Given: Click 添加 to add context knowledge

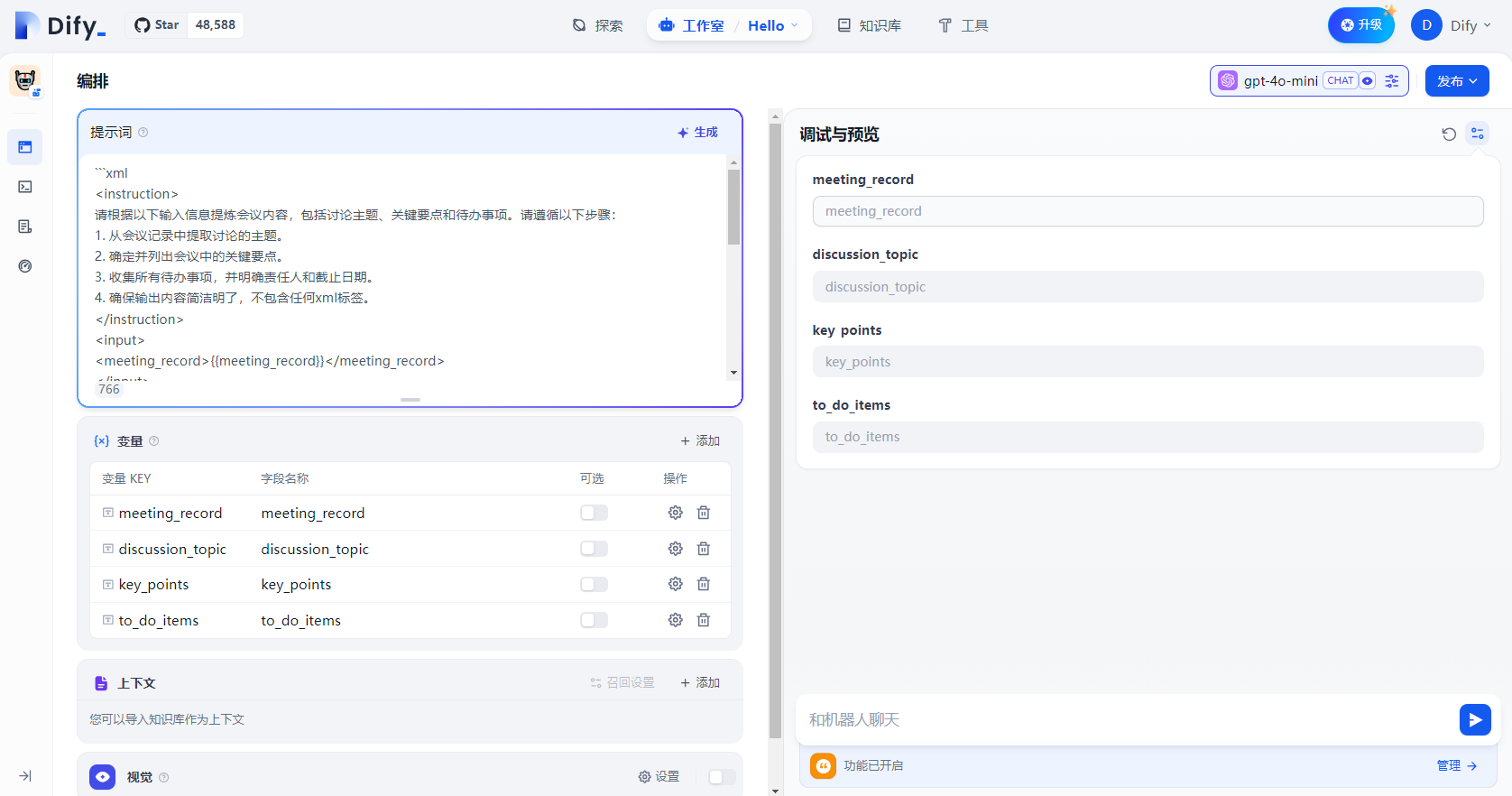Looking at the screenshot, I should tap(700, 683).
